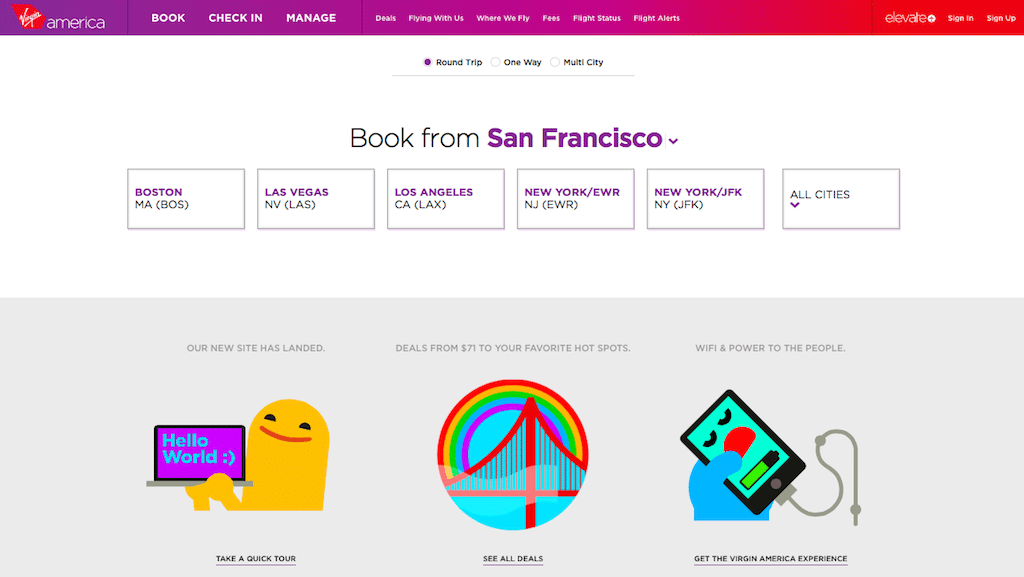1024x577 pixels.
Task: Choose New York/EWR destination
Action: [x=575, y=198]
